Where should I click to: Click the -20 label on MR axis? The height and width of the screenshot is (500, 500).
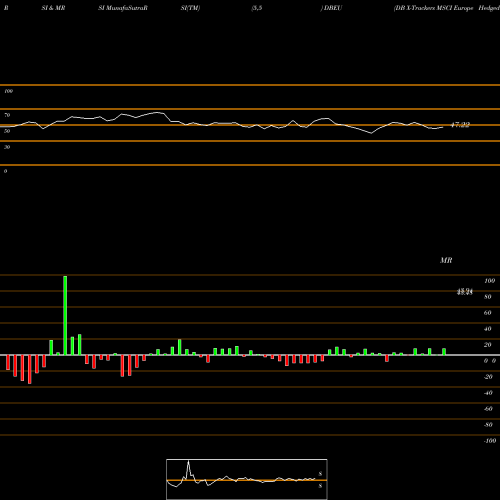(x=488, y=377)
